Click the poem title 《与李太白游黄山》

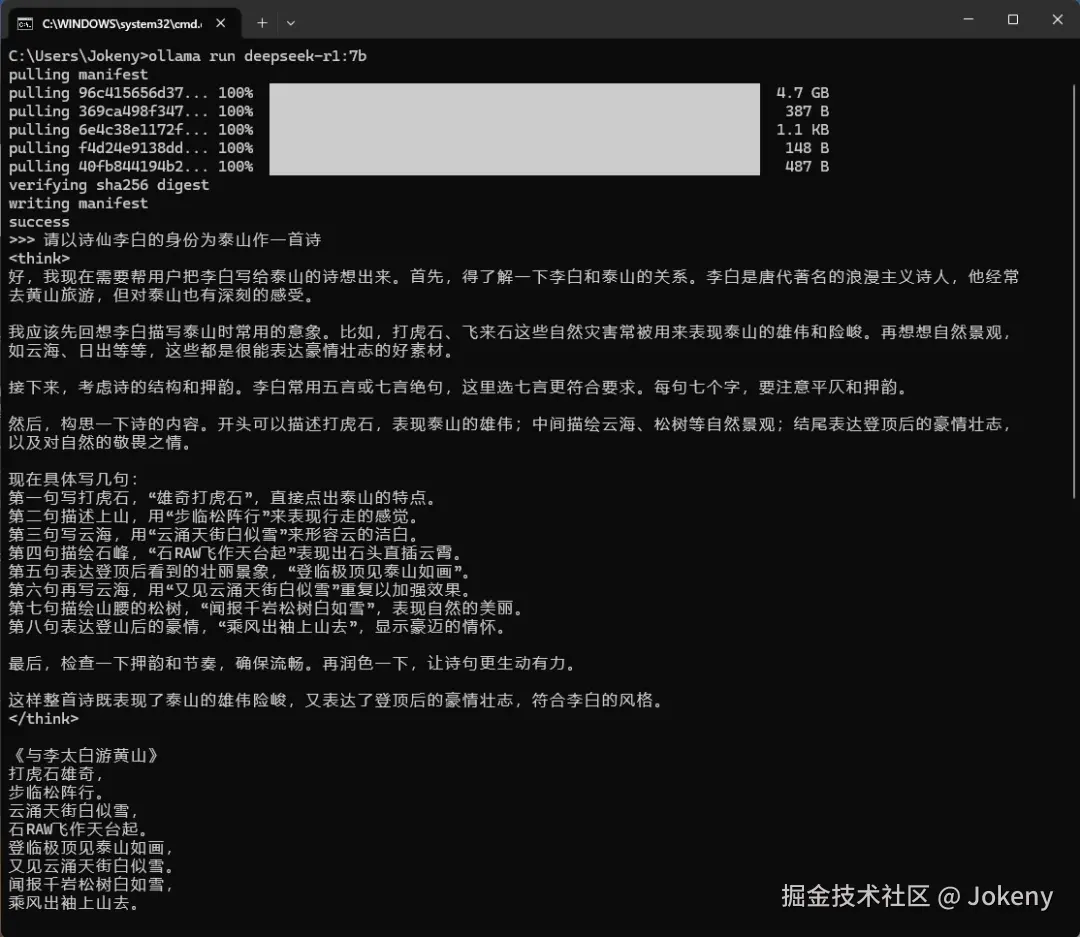click(86, 756)
